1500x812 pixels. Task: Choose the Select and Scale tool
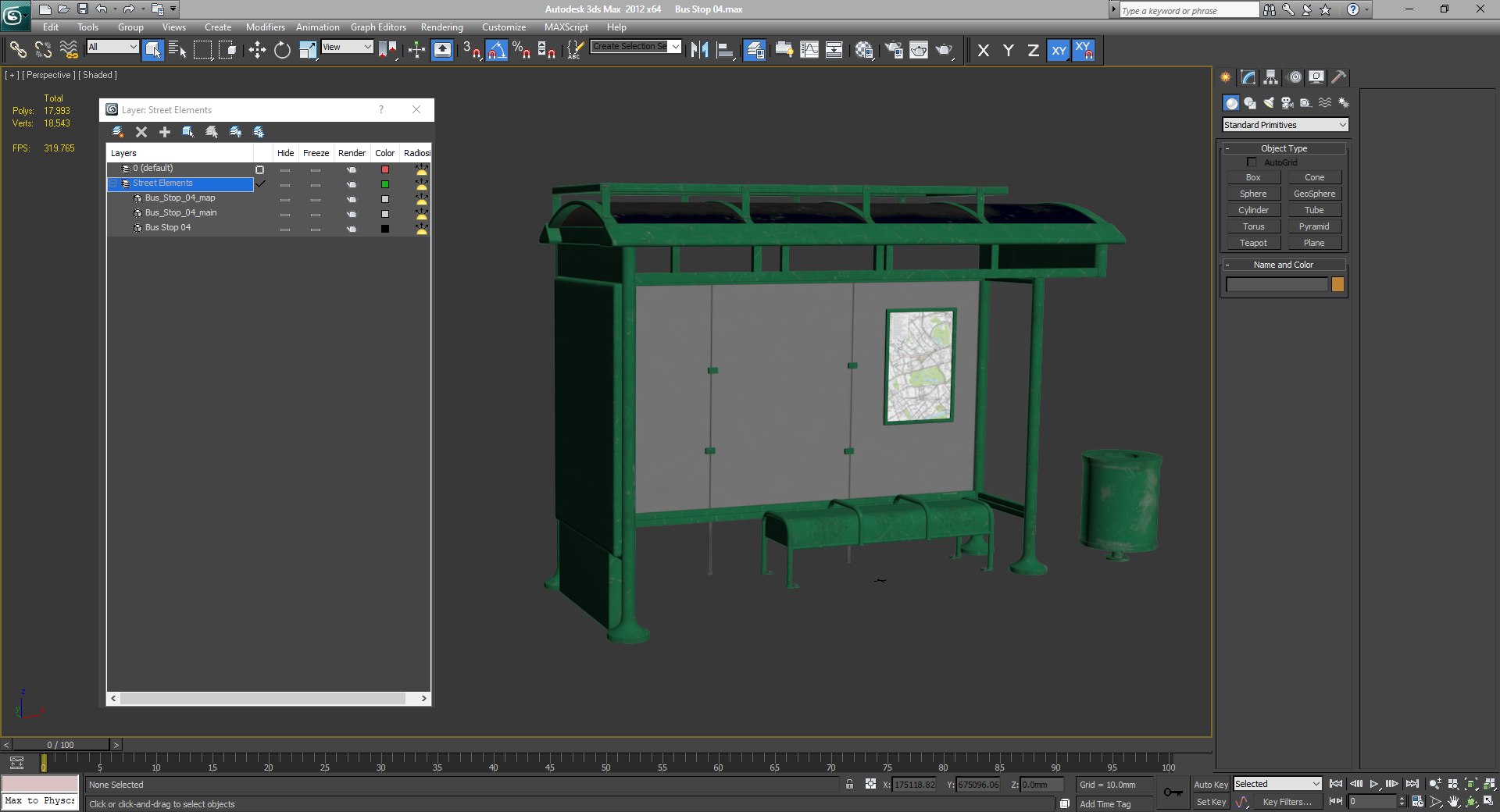[x=308, y=50]
